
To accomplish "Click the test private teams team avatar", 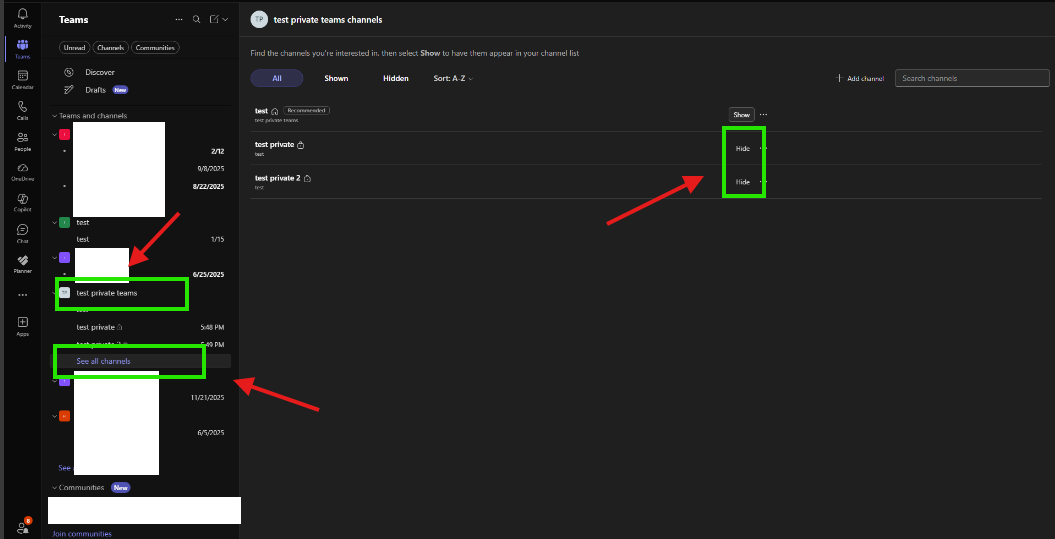I will click(65, 293).
